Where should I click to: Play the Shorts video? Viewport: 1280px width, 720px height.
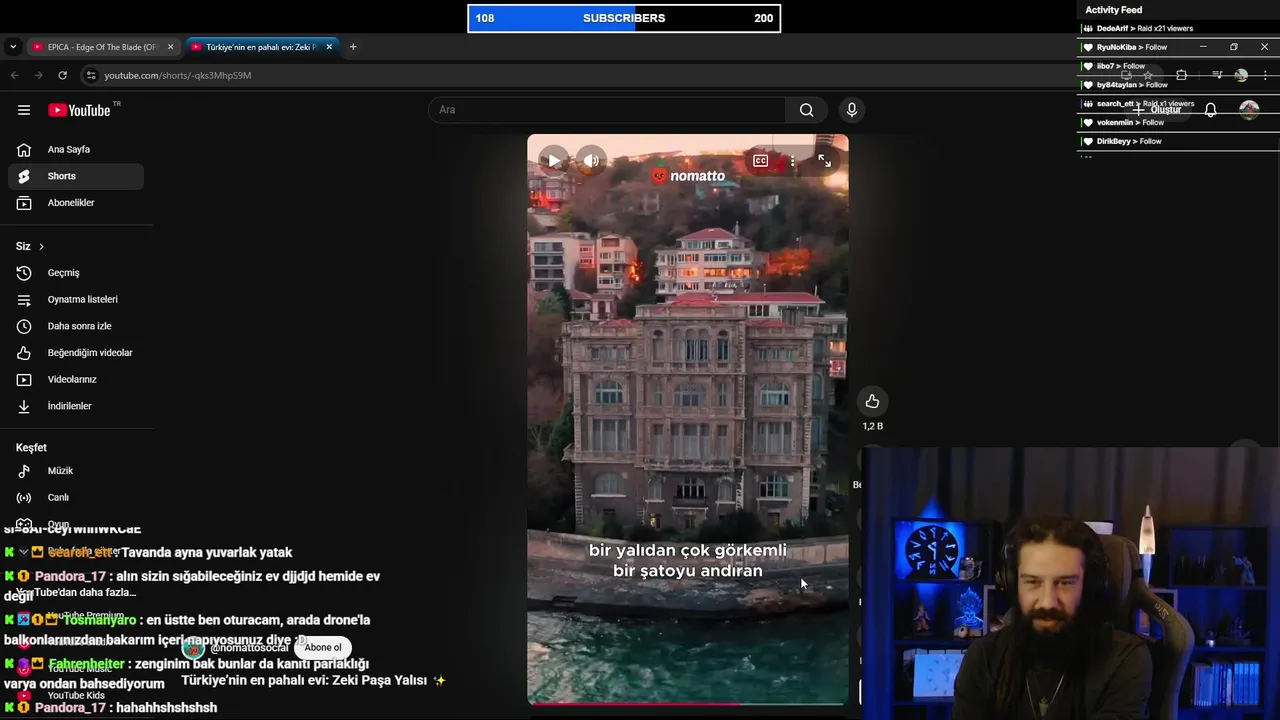[x=553, y=160]
